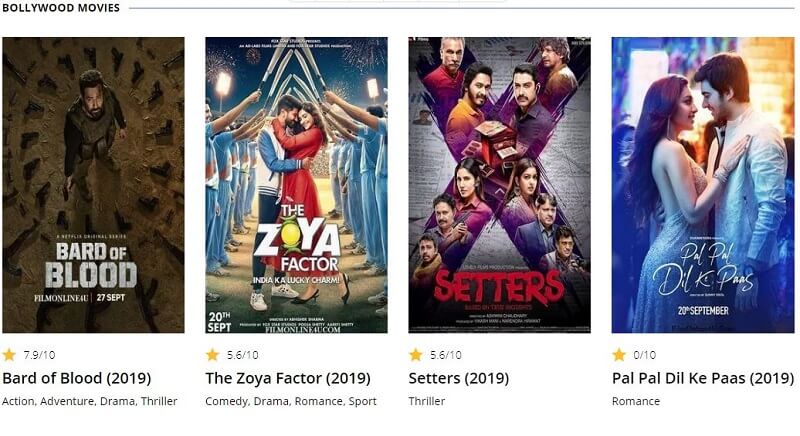Open the Bard of Blood poster
Image resolution: width=800 pixels, height=436 pixels.
pyautogui.click(x=93, y=185)
